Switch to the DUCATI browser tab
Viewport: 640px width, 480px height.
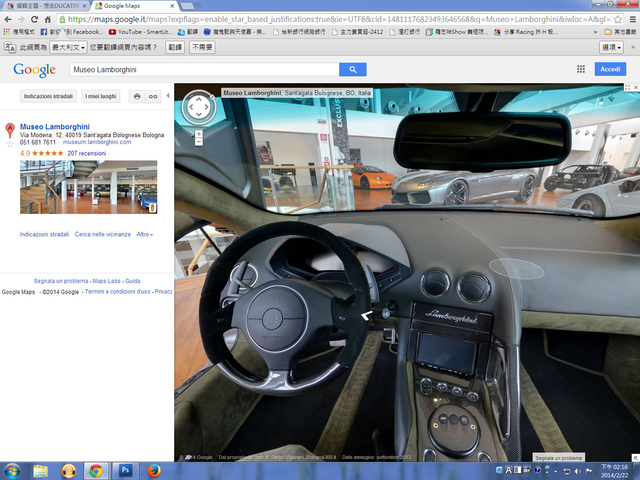45,6
